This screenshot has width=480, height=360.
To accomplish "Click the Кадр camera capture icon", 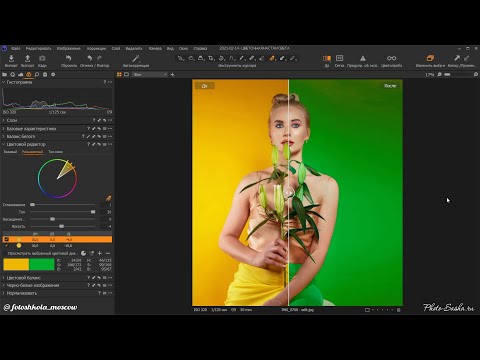I will [x=42, y=58].
